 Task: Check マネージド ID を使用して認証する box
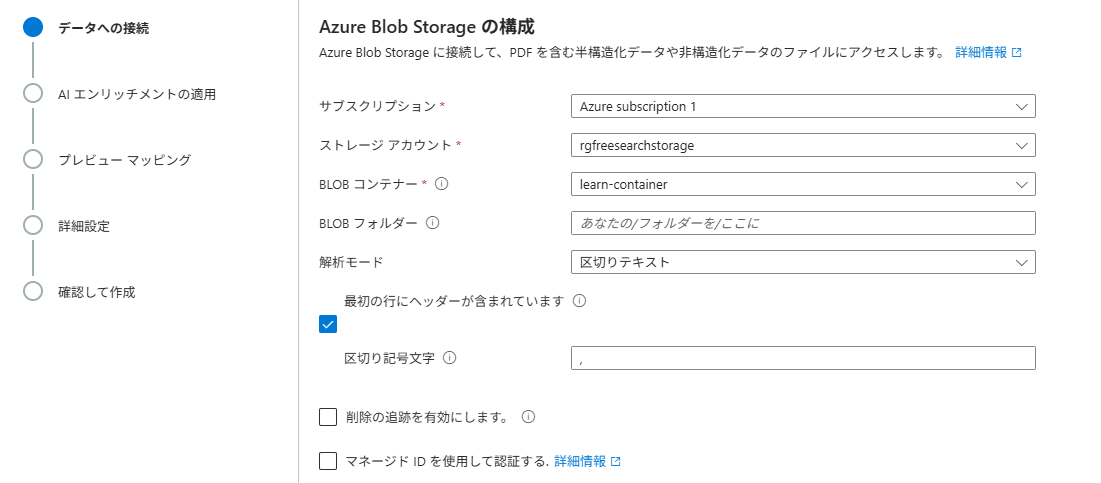click(x=328, y=461)
